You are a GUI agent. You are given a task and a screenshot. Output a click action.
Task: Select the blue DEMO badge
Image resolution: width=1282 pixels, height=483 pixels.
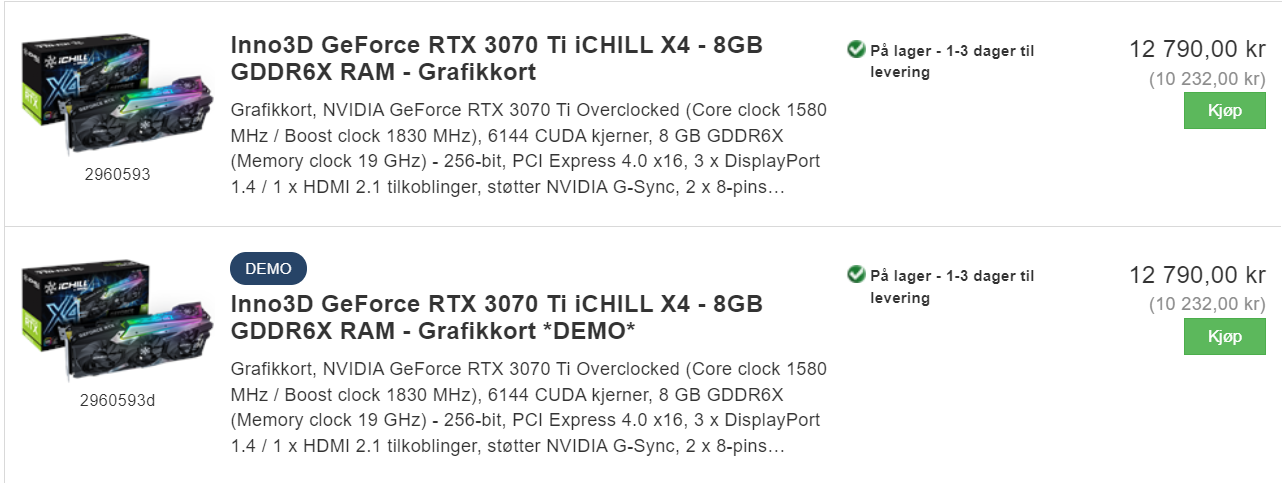[268, 269]
